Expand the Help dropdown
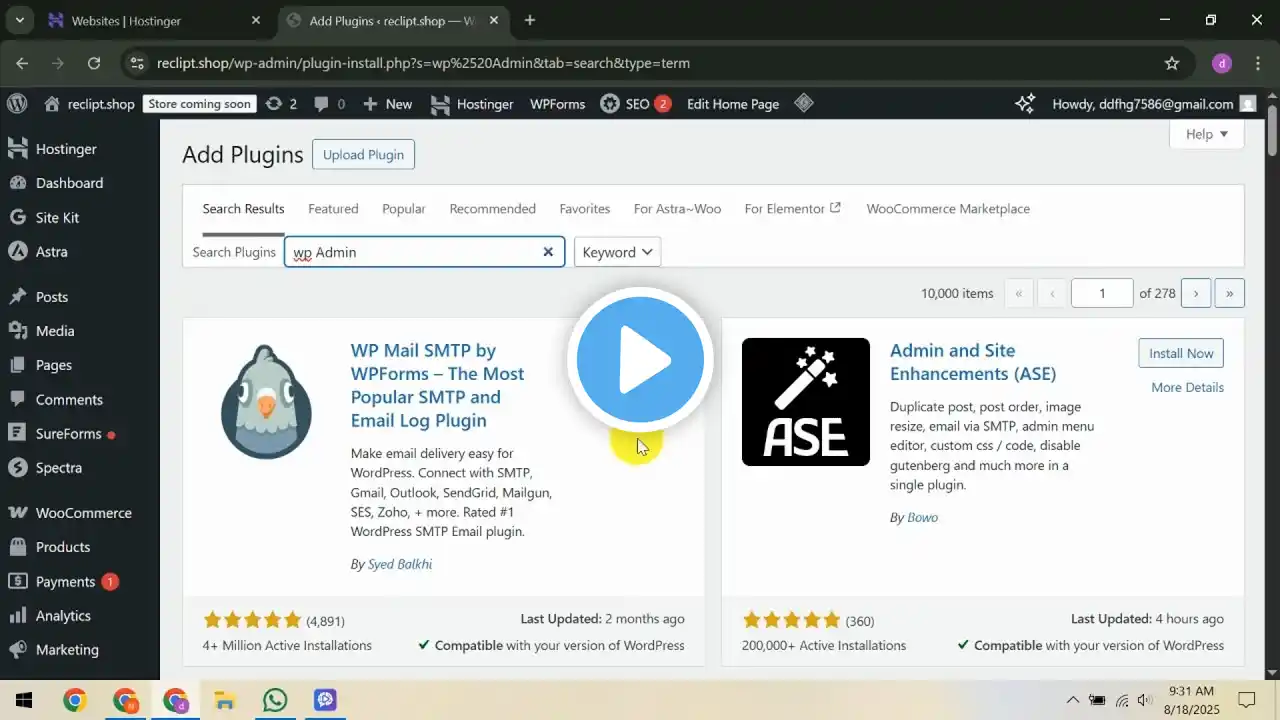 click(1206, 134)
